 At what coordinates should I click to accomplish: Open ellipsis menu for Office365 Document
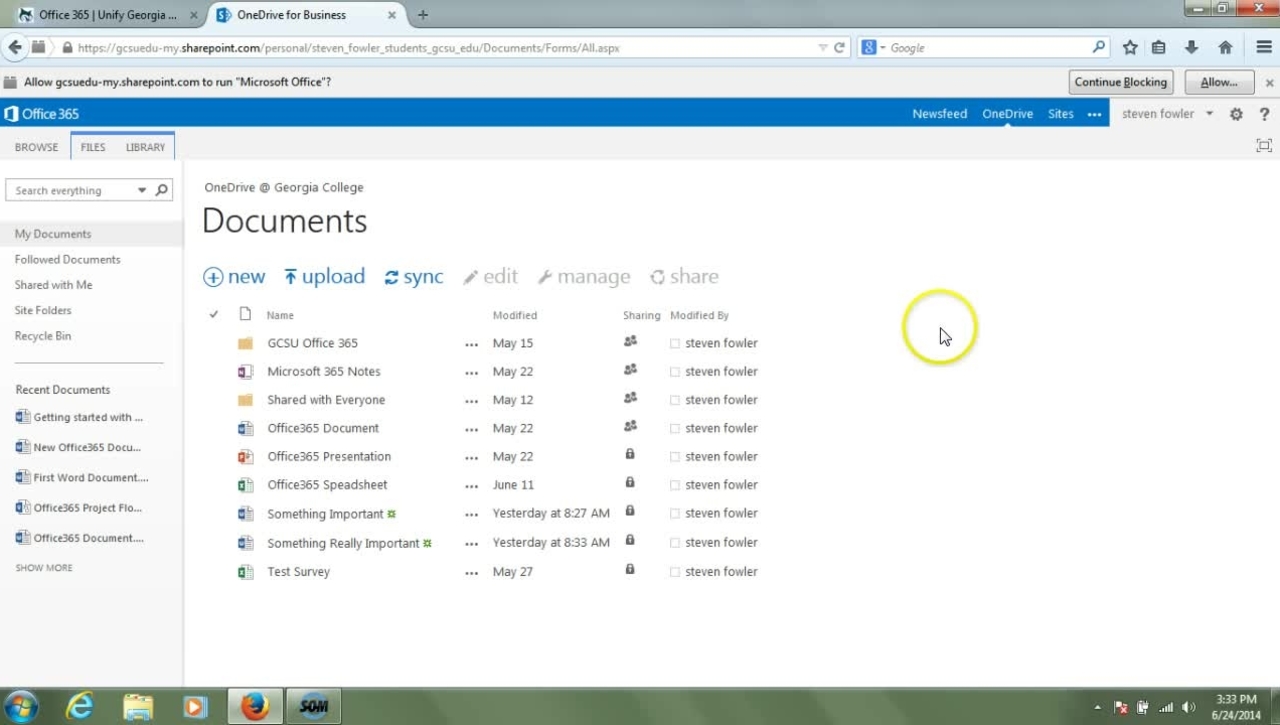tap(471, 430)
